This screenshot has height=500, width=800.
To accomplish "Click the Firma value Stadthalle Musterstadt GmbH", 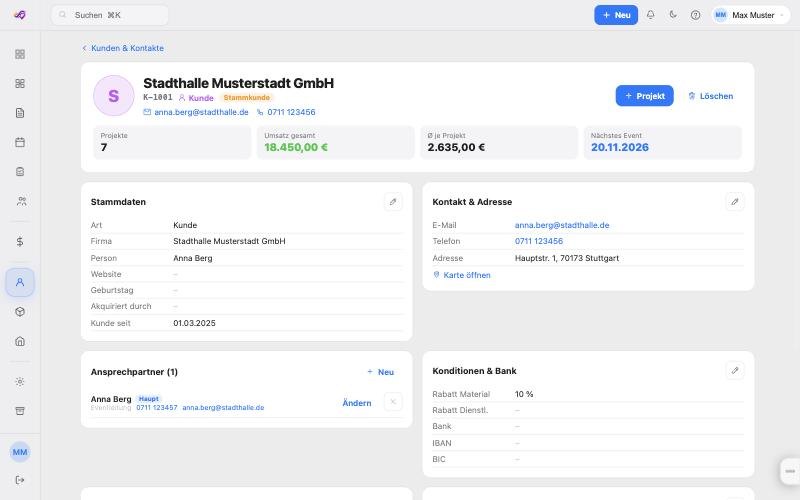I will [229, 241].
